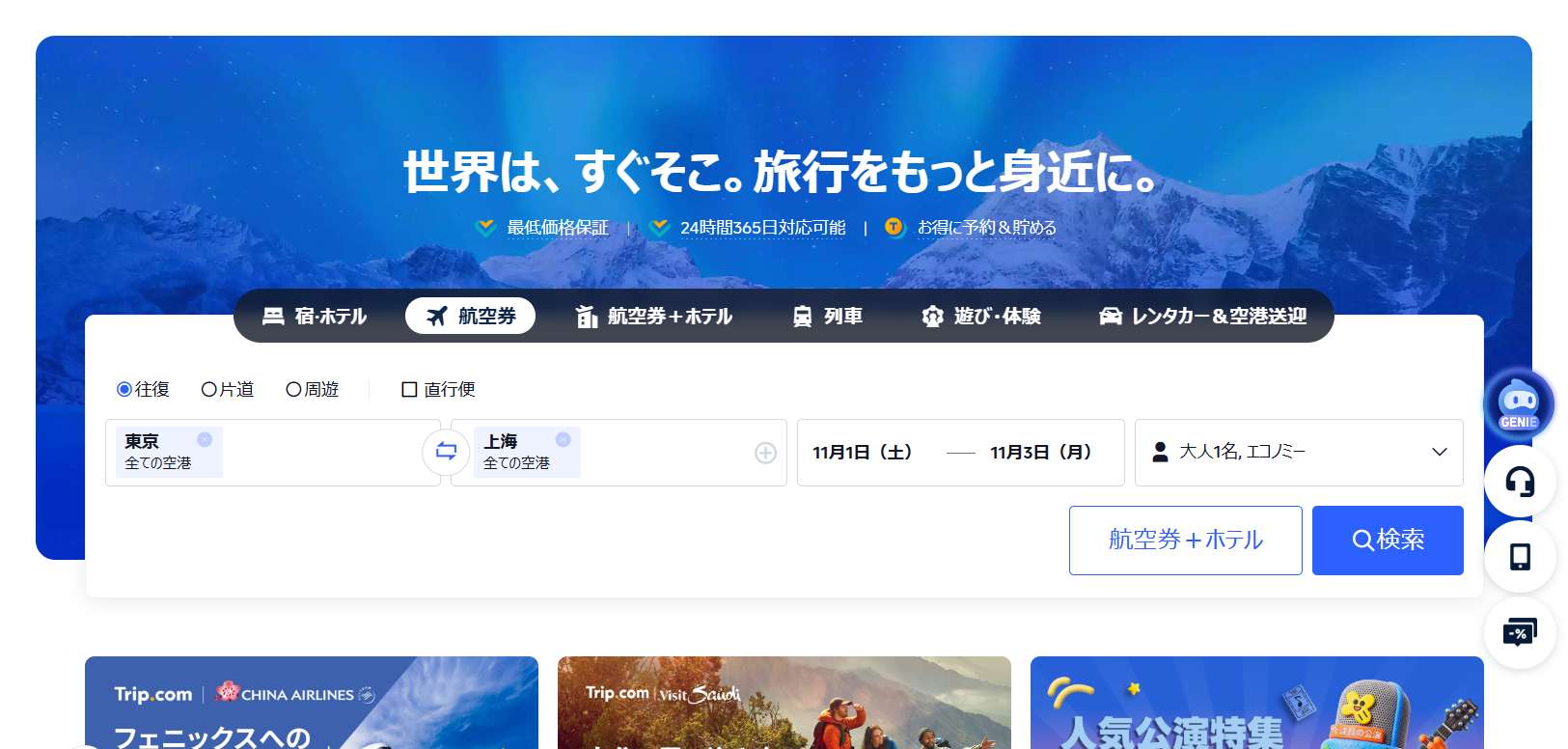The height and width of the screenshot is (749, 1568).
Task: Open departure date 11月1日(土)
Action: tap(863, 452)
